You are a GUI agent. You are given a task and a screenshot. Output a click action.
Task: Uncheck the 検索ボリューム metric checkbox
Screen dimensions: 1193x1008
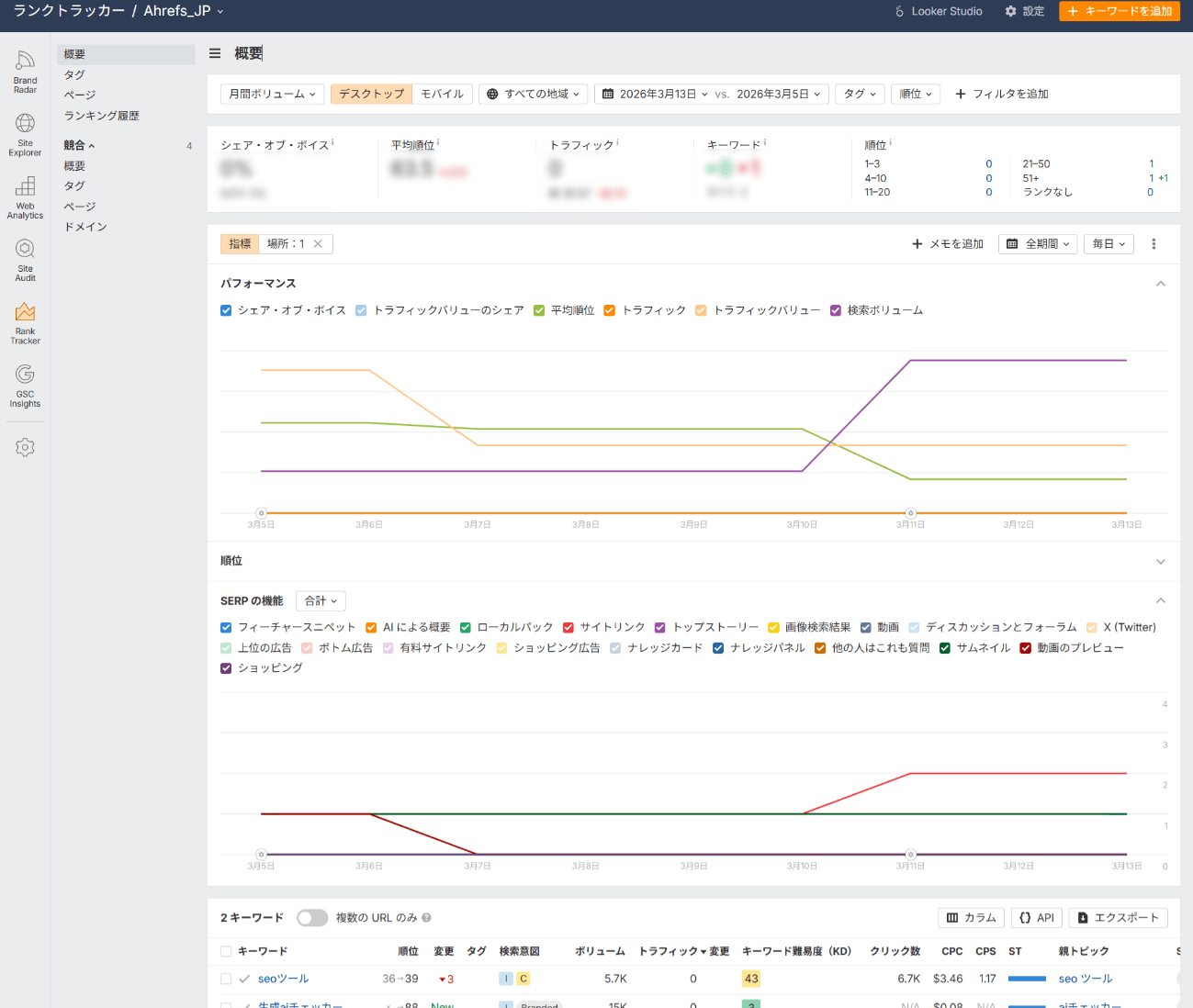[x=836, y=310]
